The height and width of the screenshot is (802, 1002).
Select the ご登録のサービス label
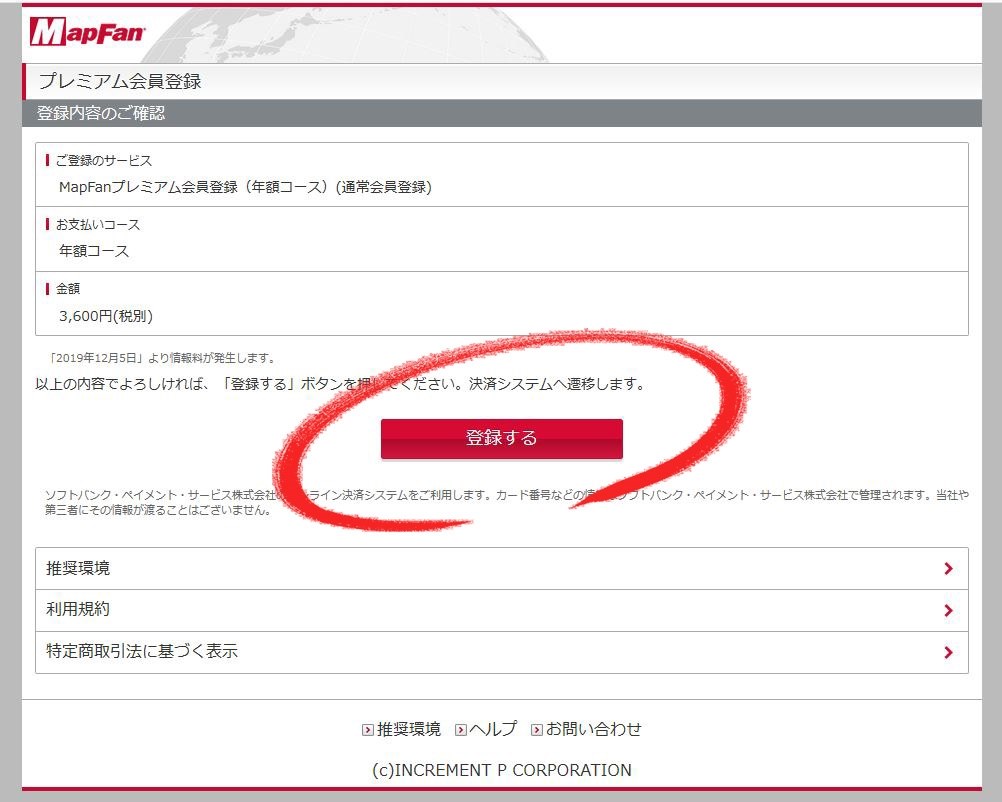click(104, 160)
